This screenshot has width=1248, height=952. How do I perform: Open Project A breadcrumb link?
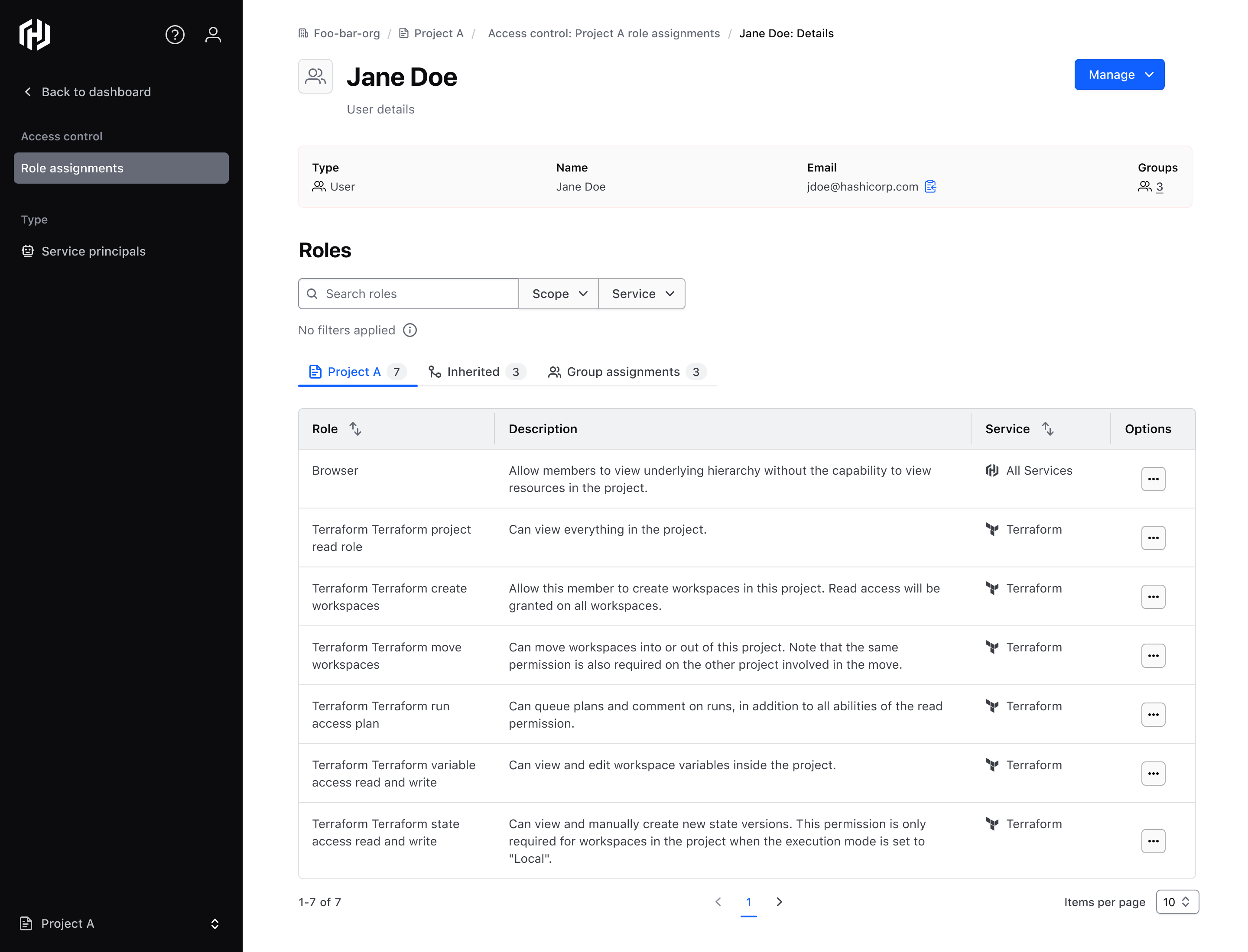click(x=432, y=33)
